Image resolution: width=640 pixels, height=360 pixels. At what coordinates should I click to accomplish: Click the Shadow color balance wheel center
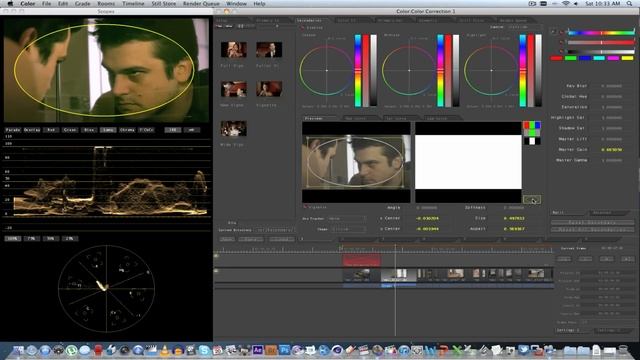tap(327, 71)
